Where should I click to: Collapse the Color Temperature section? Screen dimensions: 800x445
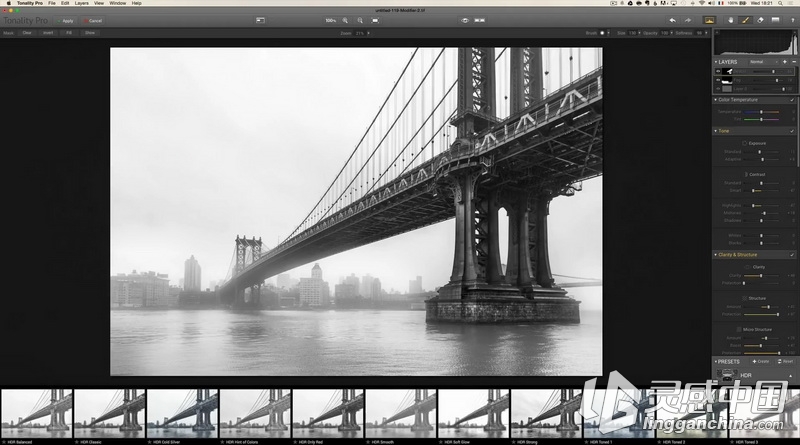[x=716, y=100]
